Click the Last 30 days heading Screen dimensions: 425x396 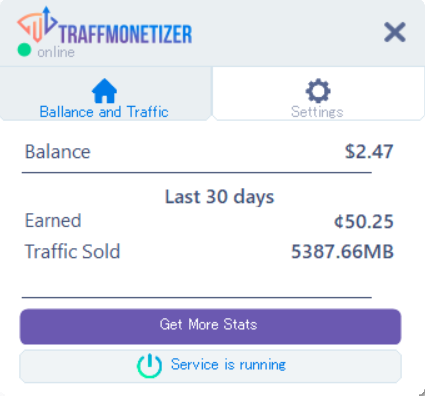[220, 197]
